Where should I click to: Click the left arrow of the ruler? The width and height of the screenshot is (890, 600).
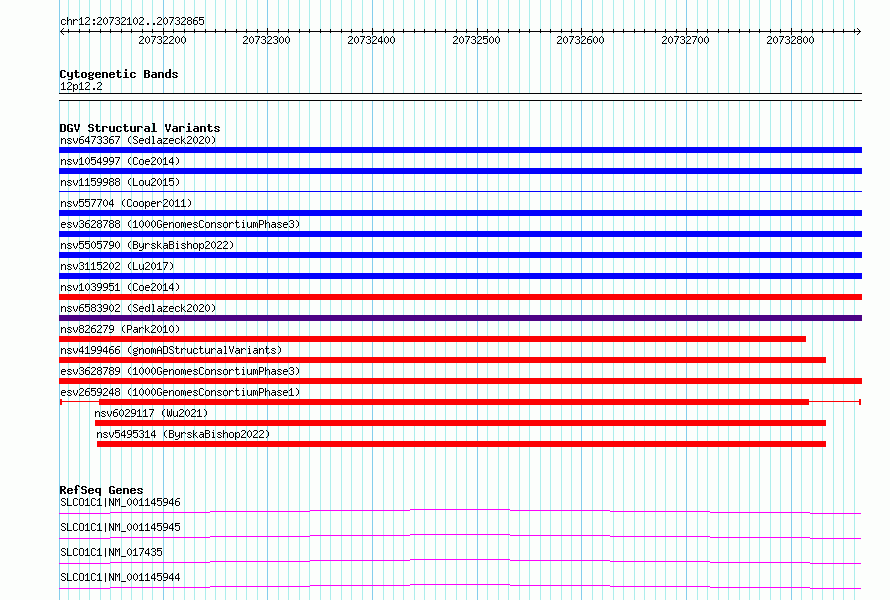point(62,32)
